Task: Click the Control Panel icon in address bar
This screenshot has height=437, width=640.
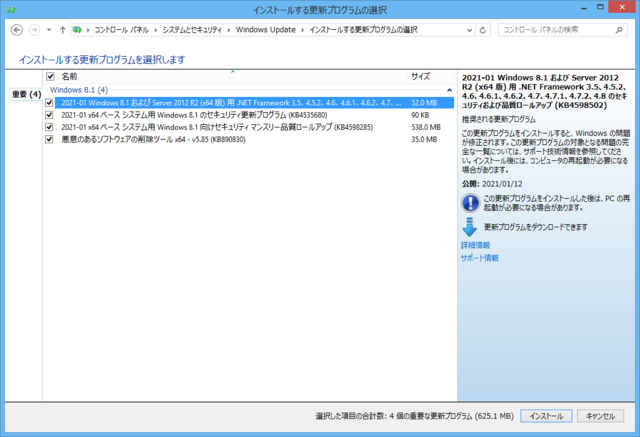Action: tap(77, 30)
